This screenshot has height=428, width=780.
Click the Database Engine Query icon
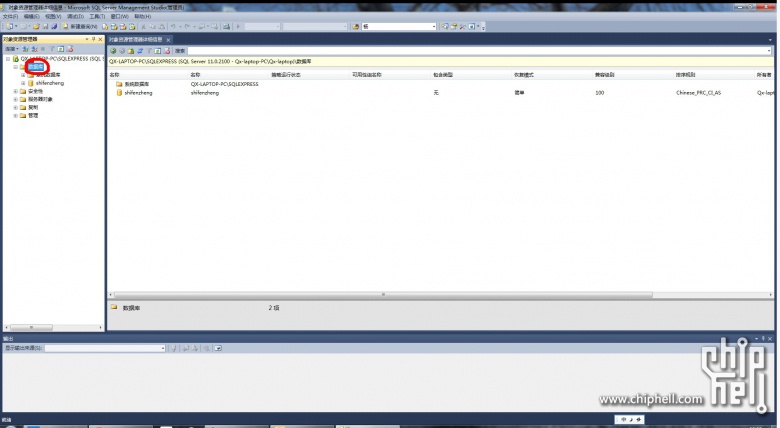(105, 26)
